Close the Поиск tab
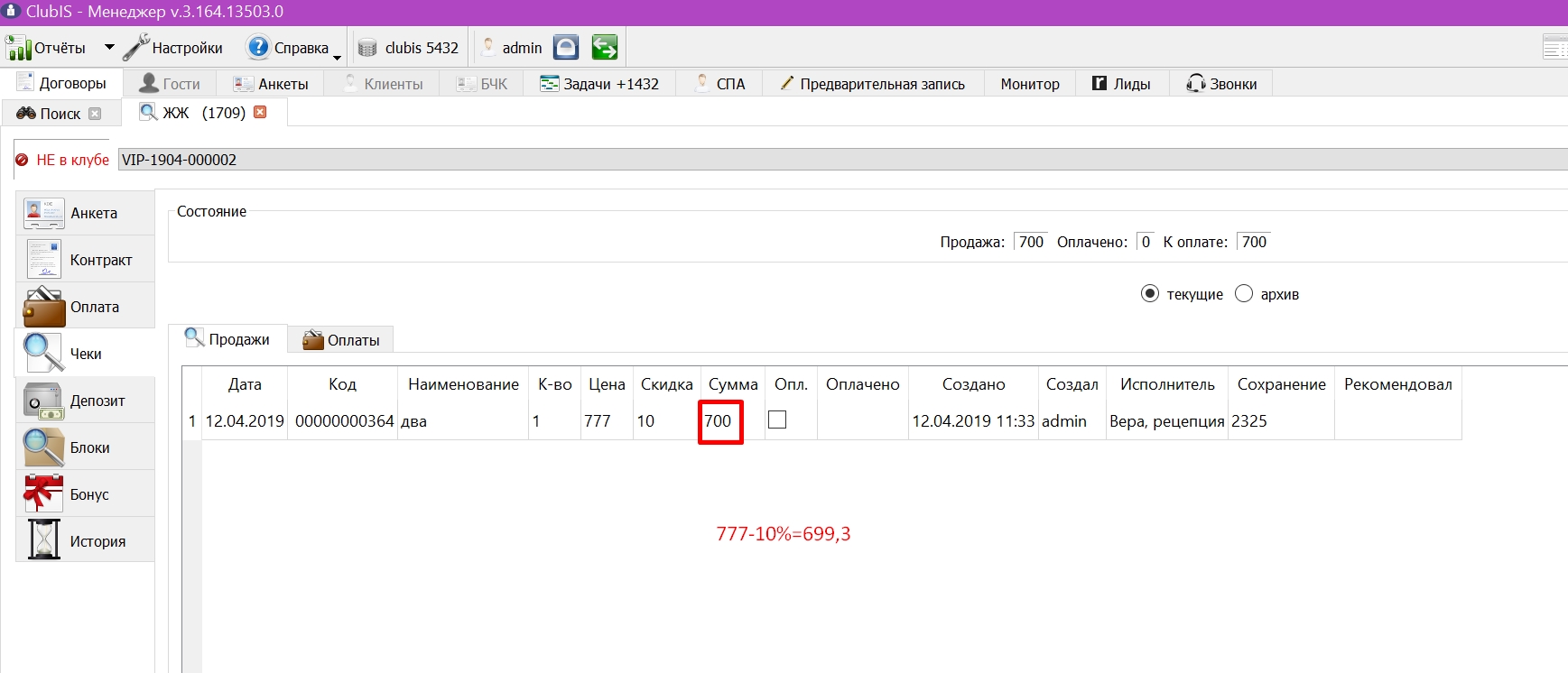 pyautogui.click(x=95, y=114)
